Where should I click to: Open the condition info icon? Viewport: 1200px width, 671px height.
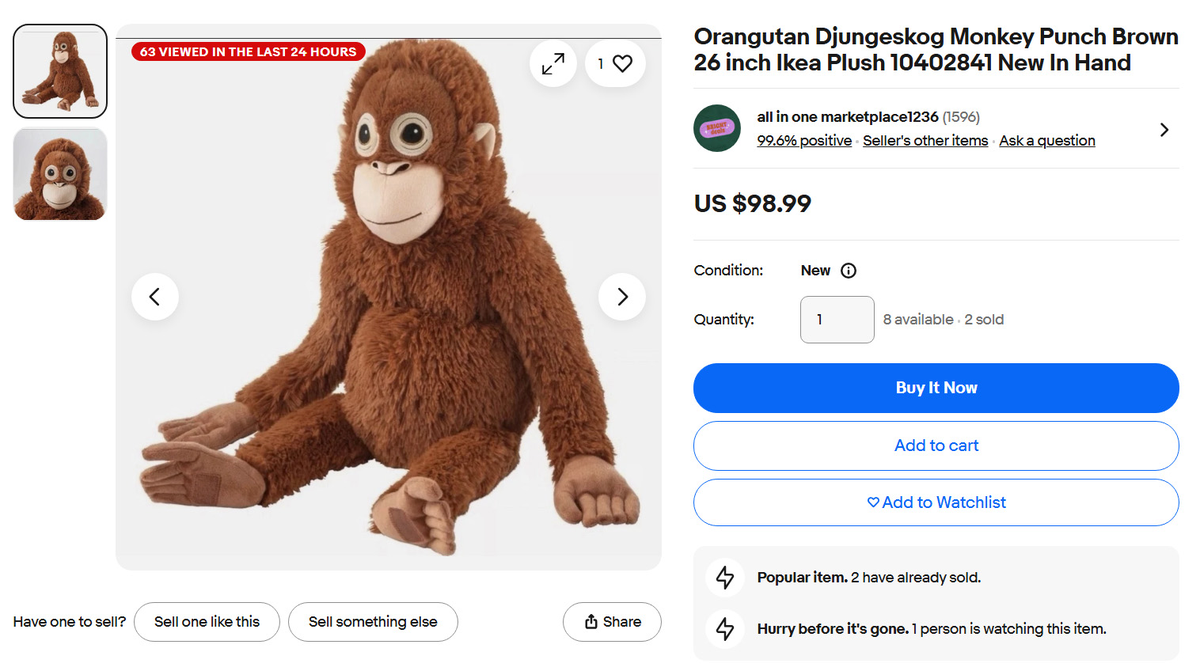coord(849,271)
